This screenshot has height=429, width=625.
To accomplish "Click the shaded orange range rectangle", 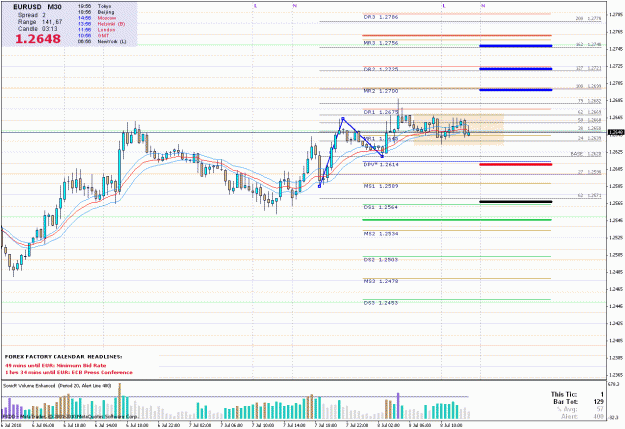I will pyautogui.click(x=458, y=130).
